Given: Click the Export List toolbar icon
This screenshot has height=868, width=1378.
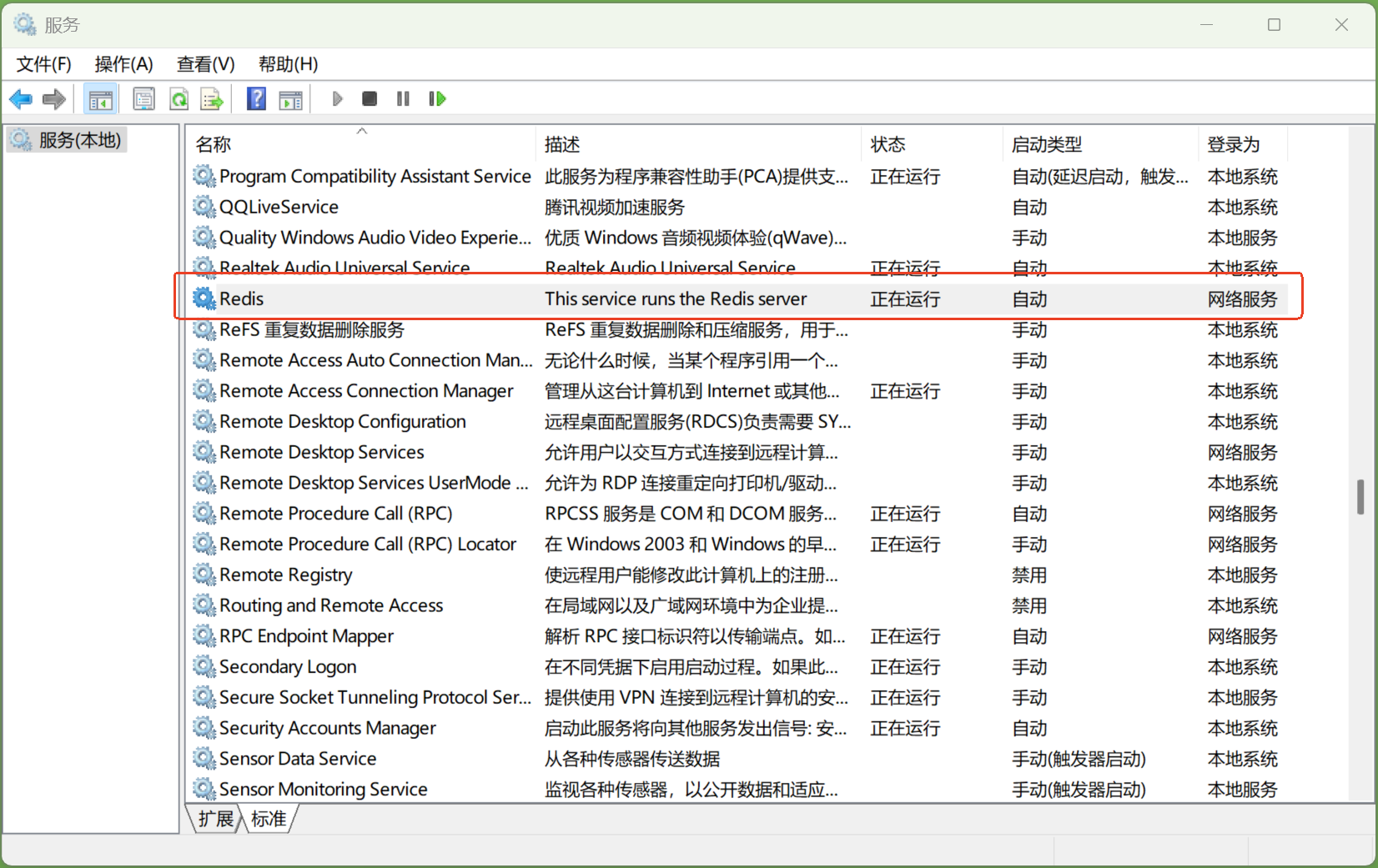Looking at the screenshot, I should [212, 99].
